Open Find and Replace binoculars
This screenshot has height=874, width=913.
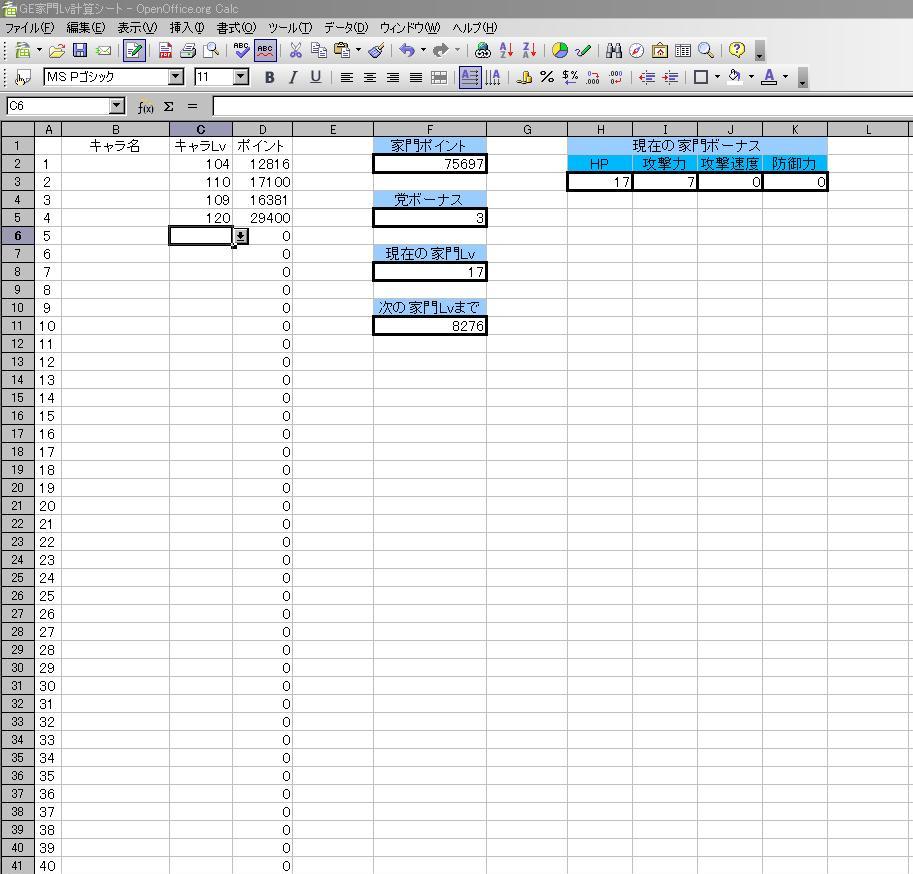(614, 50)
